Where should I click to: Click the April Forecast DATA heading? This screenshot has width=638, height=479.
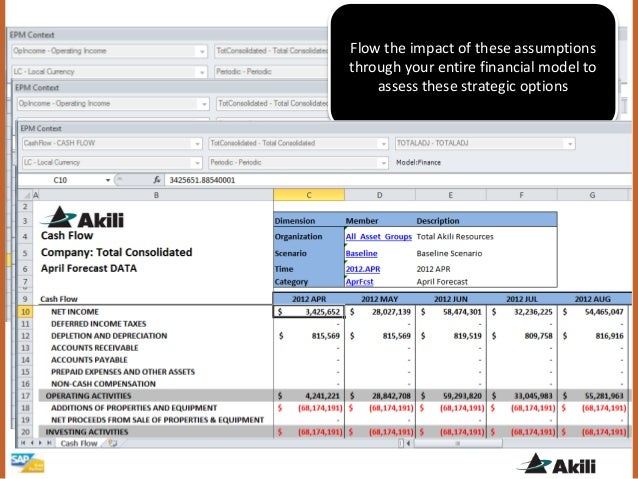89,269
